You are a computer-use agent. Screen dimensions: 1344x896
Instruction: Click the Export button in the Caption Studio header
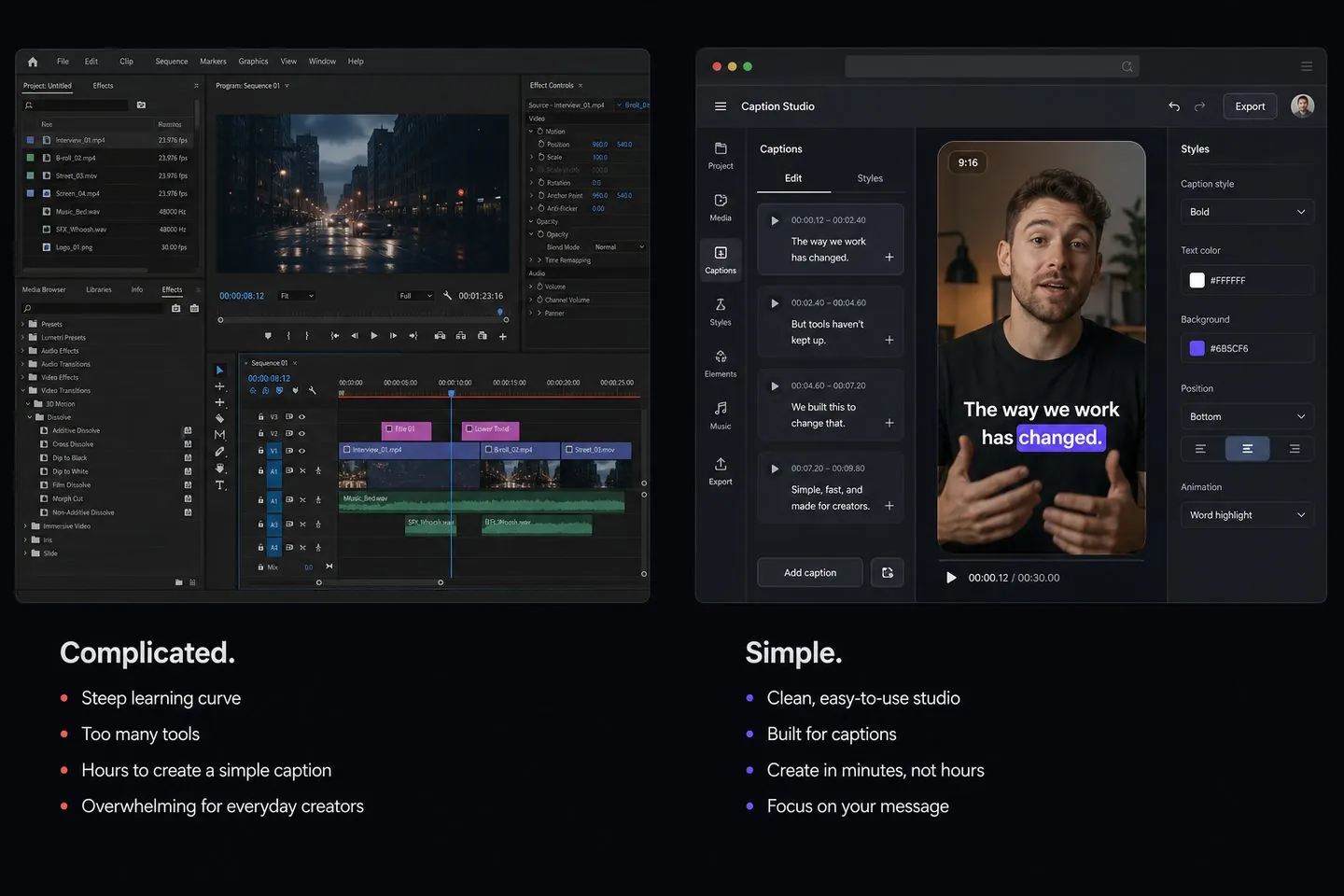(x=1250, y=106)
